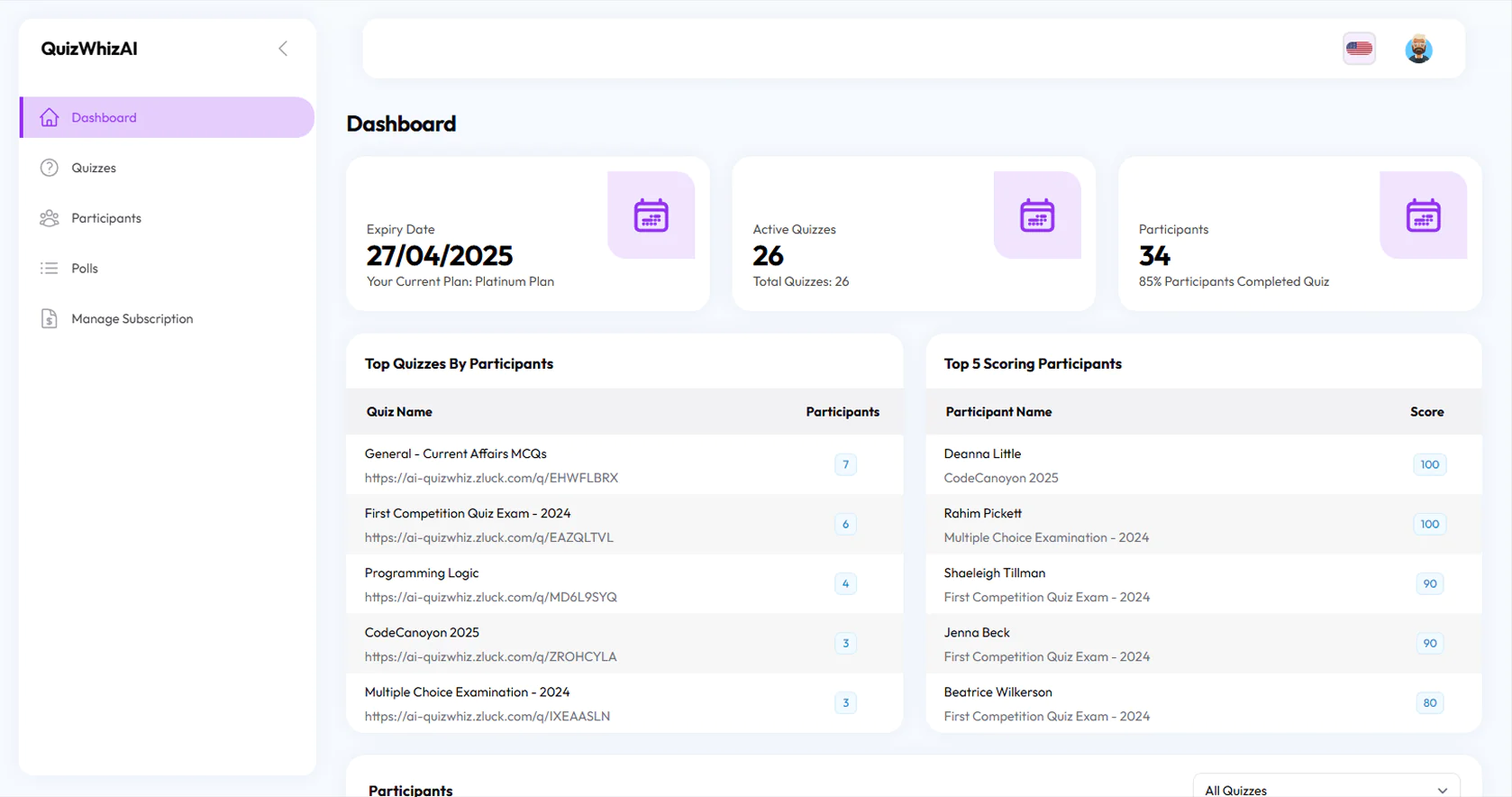Open the General - Current Affairs MCQs quiz link
1512x797 pixels.
(491, 478)
